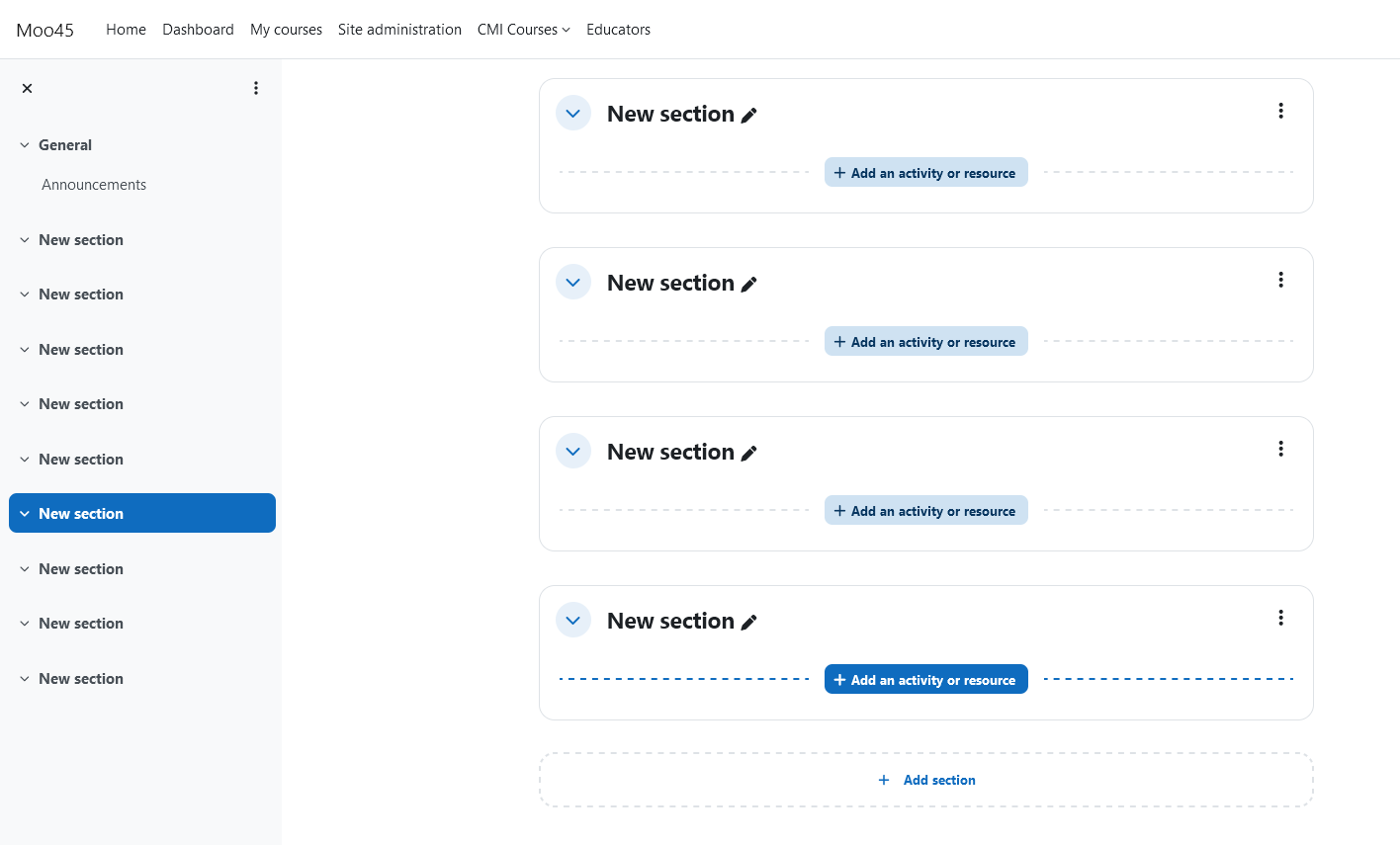Select General in the course index
Image resolution: width=1400 pixels, height=845 pixels.
[x=65, y=145]
